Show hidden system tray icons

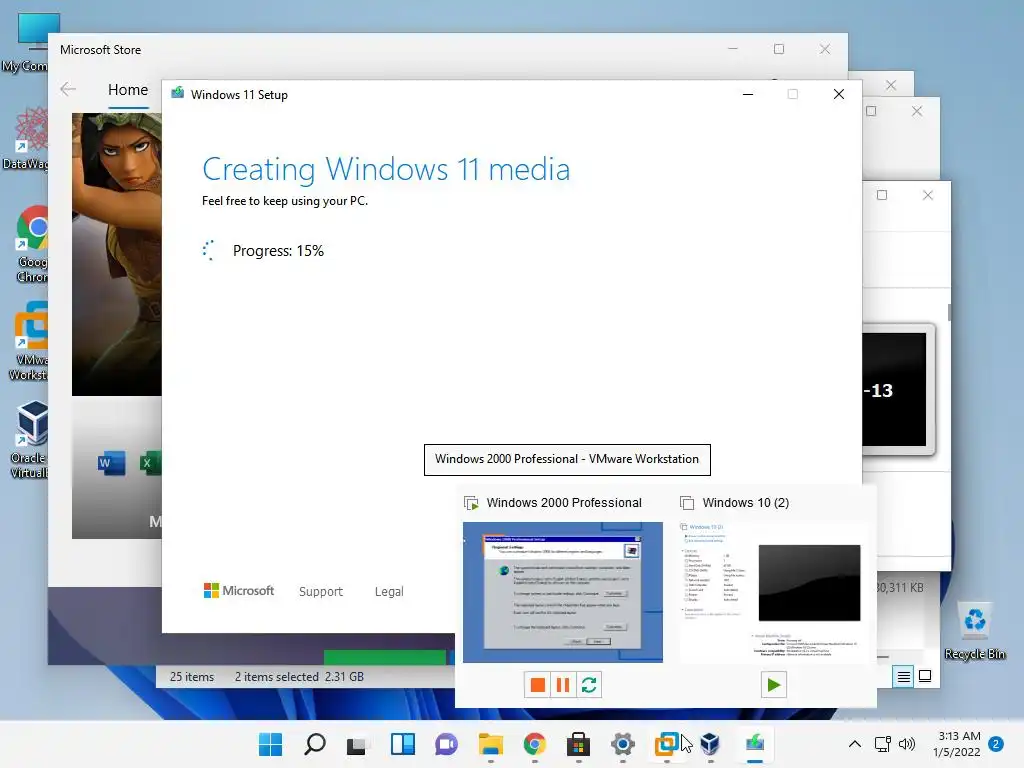pos(854,744)
